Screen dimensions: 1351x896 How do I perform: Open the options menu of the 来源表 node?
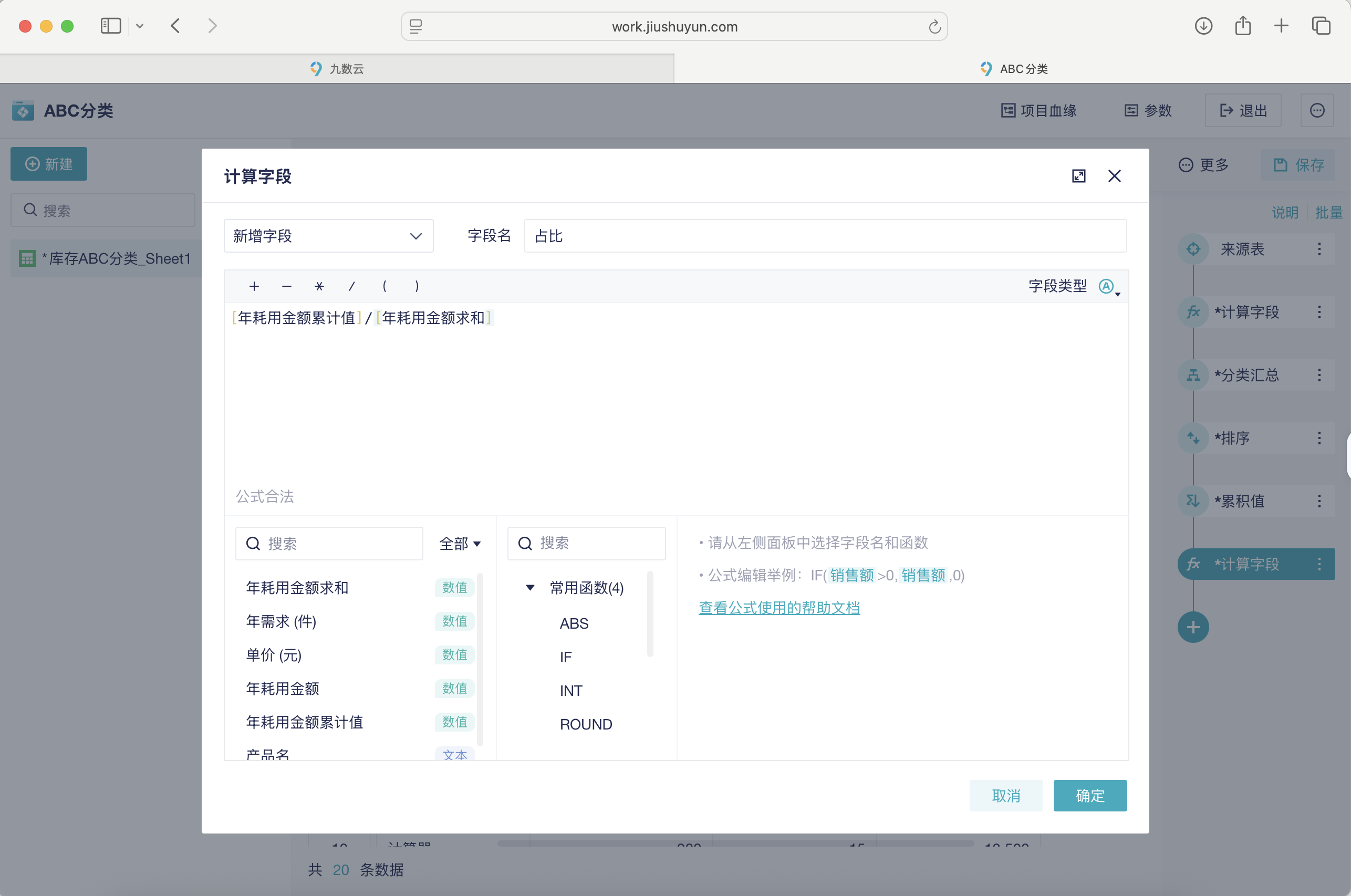(1319, 248)
